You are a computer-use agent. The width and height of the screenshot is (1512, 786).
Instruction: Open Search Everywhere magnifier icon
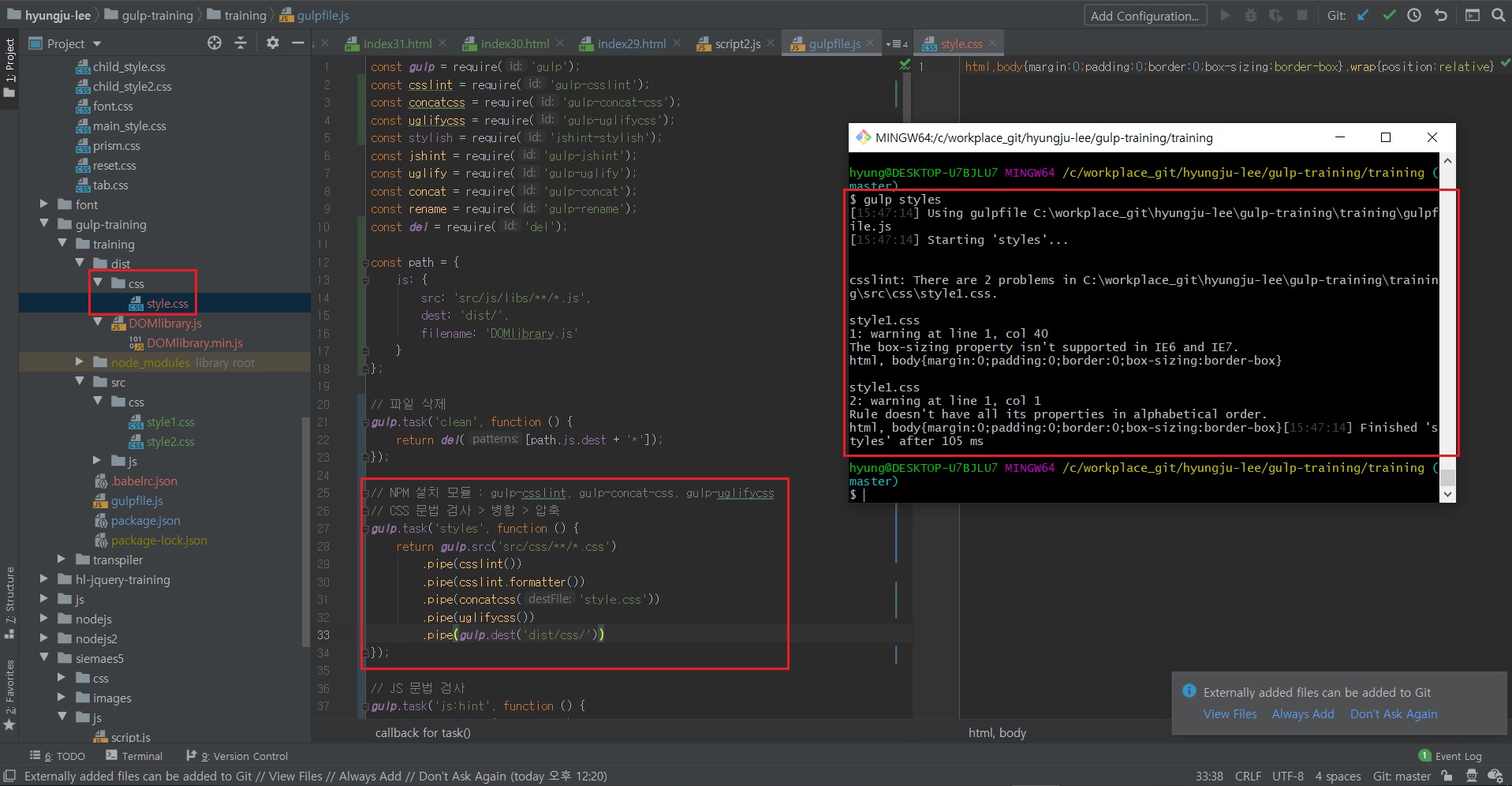pyautogui.click(x=1499, y=15)
